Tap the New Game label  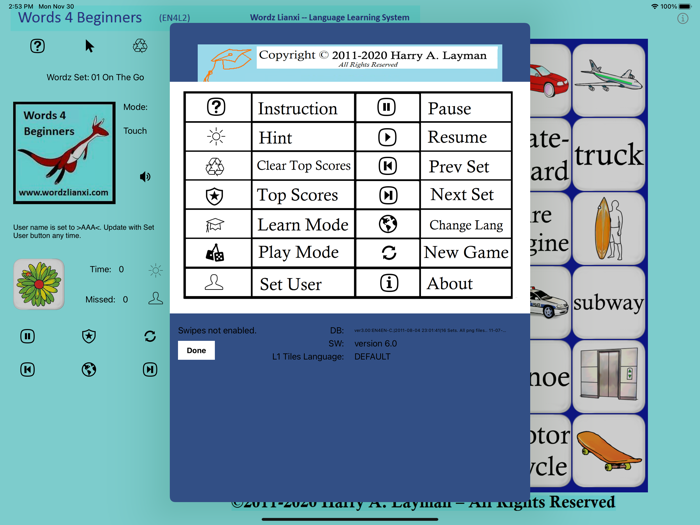pyautogui.click(x=466, y=252)
